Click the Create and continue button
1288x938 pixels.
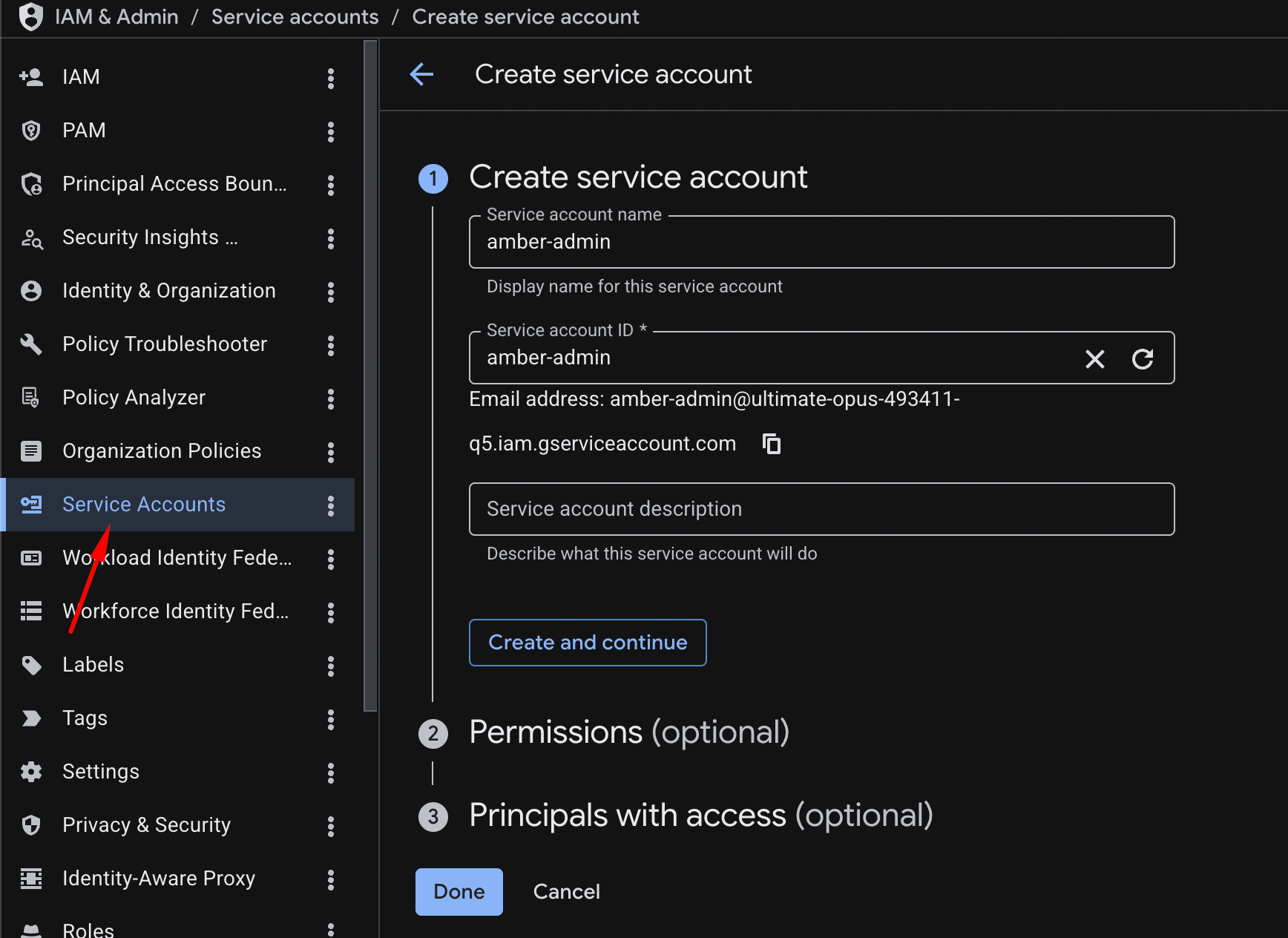588,643
